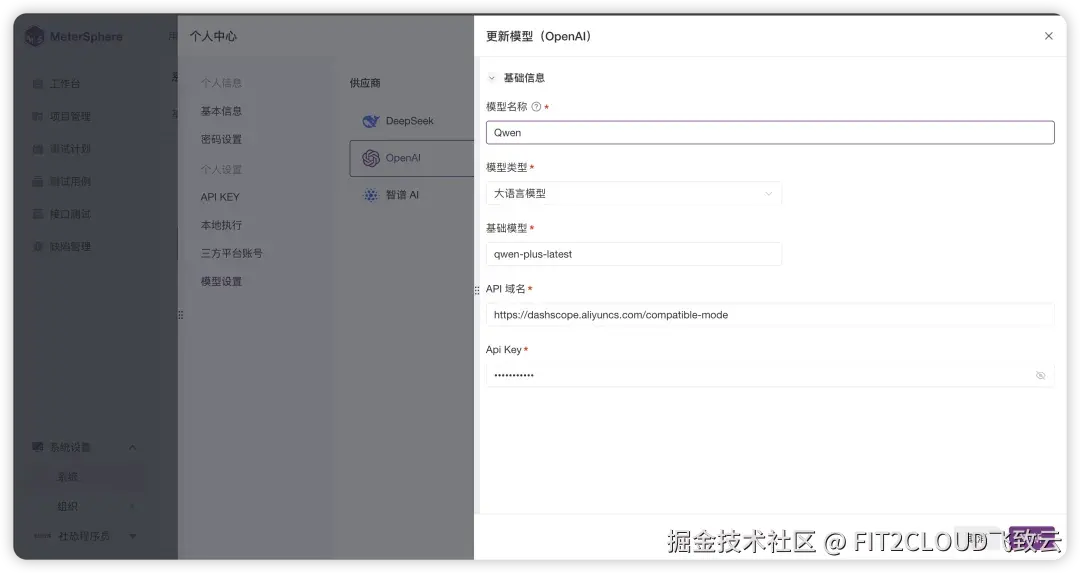Image resolution: width=1080 pixels, height=573 pixels.
Task: Click the help icon beside 模型名称
Action: tap(536, 107)
